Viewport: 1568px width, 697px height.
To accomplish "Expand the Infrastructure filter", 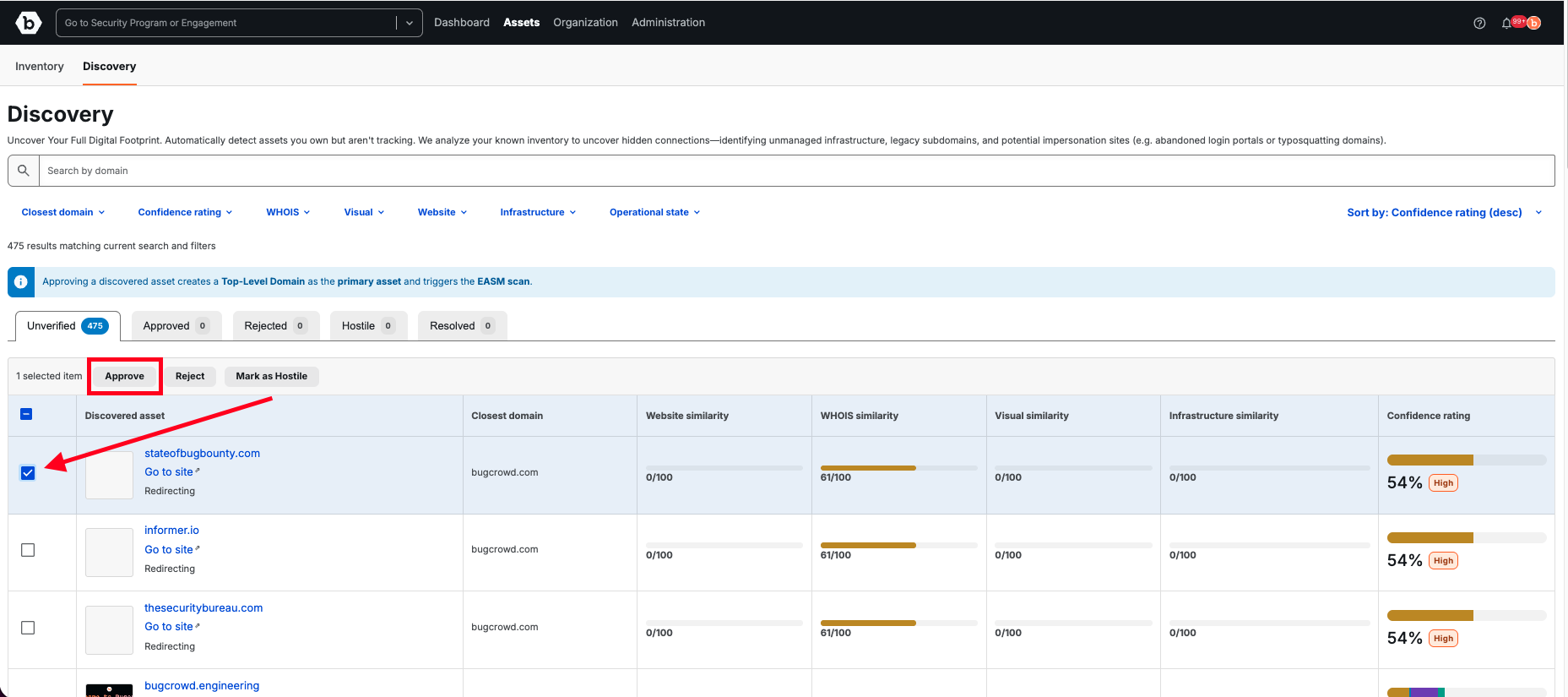I will click(x=538, y=212).
